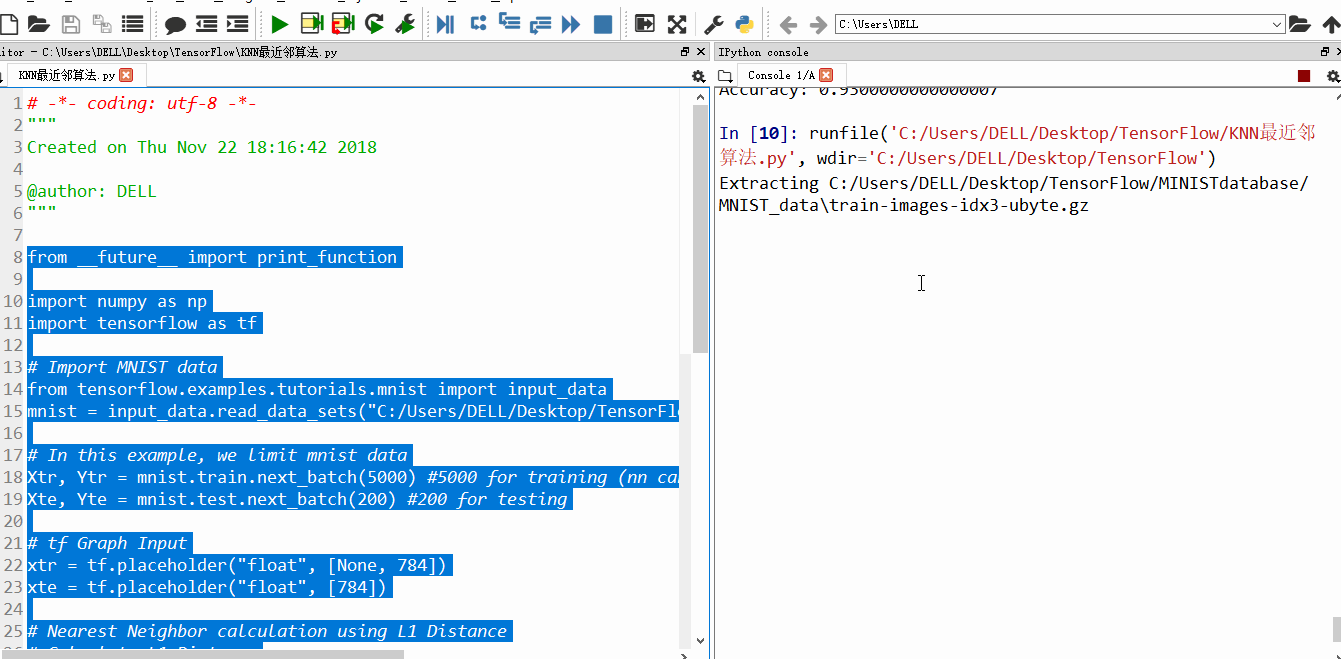
Task: Click the console vertical scrollbar thumb
Action: [x=1336, y=629]
